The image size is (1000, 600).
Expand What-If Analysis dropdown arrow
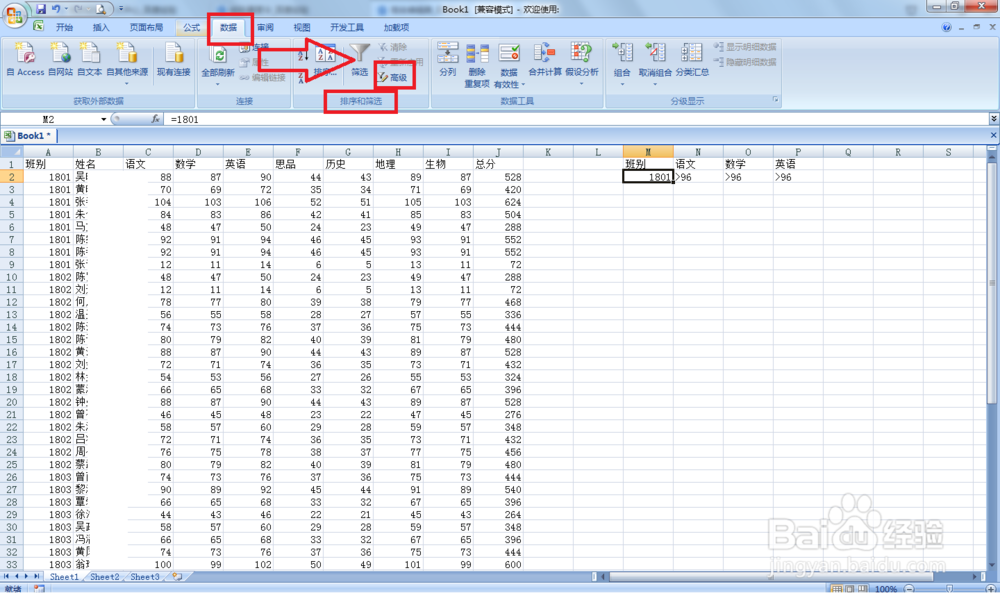tap(581, 84)
